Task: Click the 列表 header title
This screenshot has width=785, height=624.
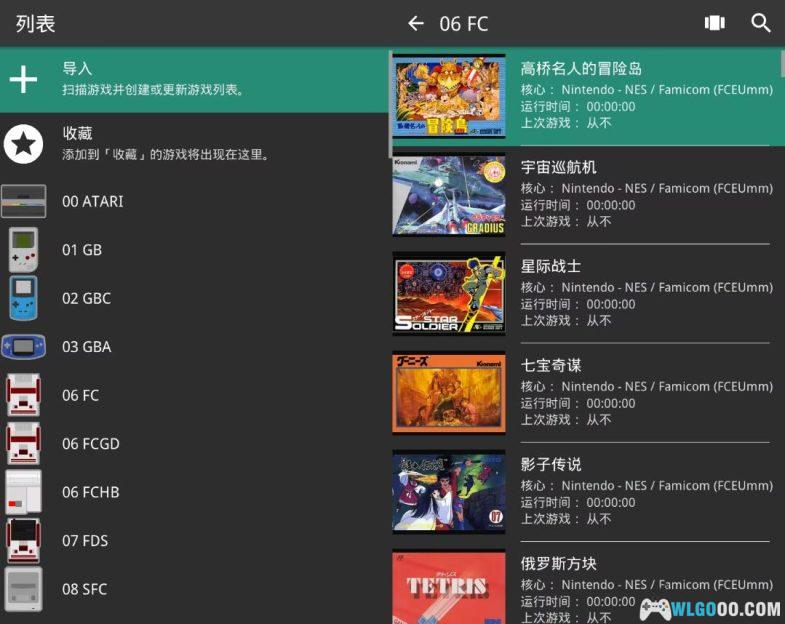Action: click(x=35, y=24)
